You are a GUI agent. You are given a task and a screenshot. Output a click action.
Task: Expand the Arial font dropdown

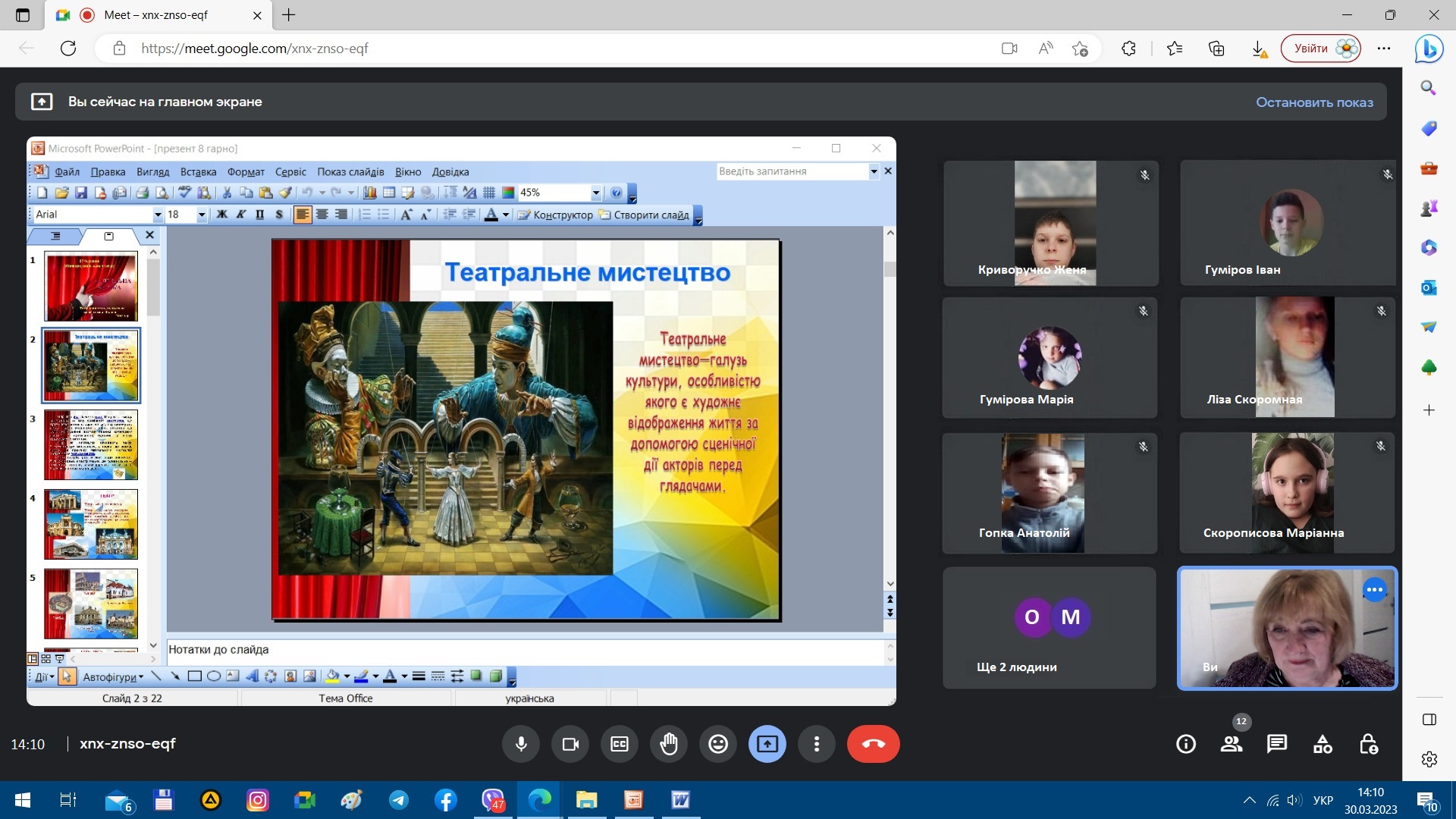coord(158,215)
